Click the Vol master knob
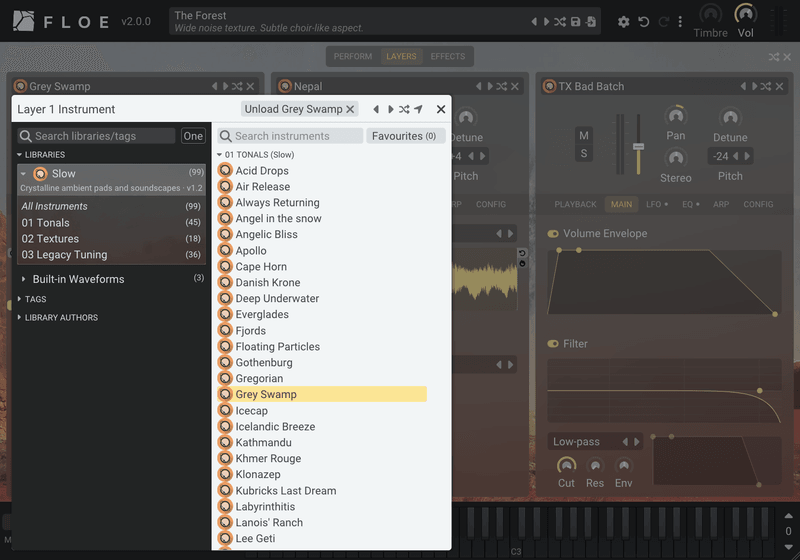Viewport: 800px width, 560px height. [x=745, y=14]
